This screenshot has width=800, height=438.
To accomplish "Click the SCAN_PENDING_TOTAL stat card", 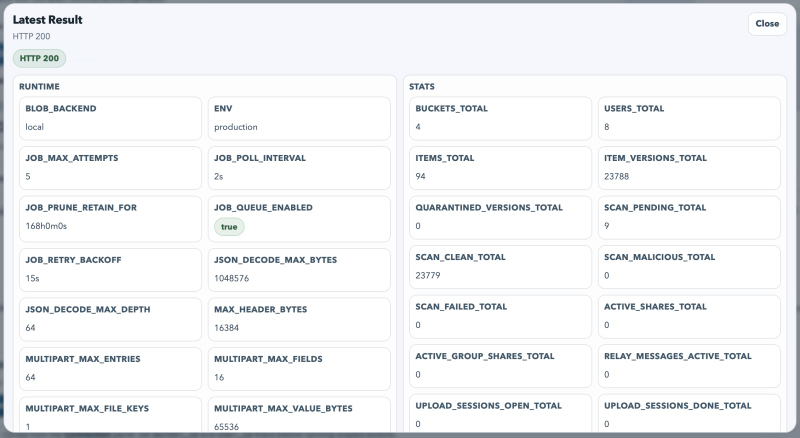I will pyautogui.click(x=689, y=217).
